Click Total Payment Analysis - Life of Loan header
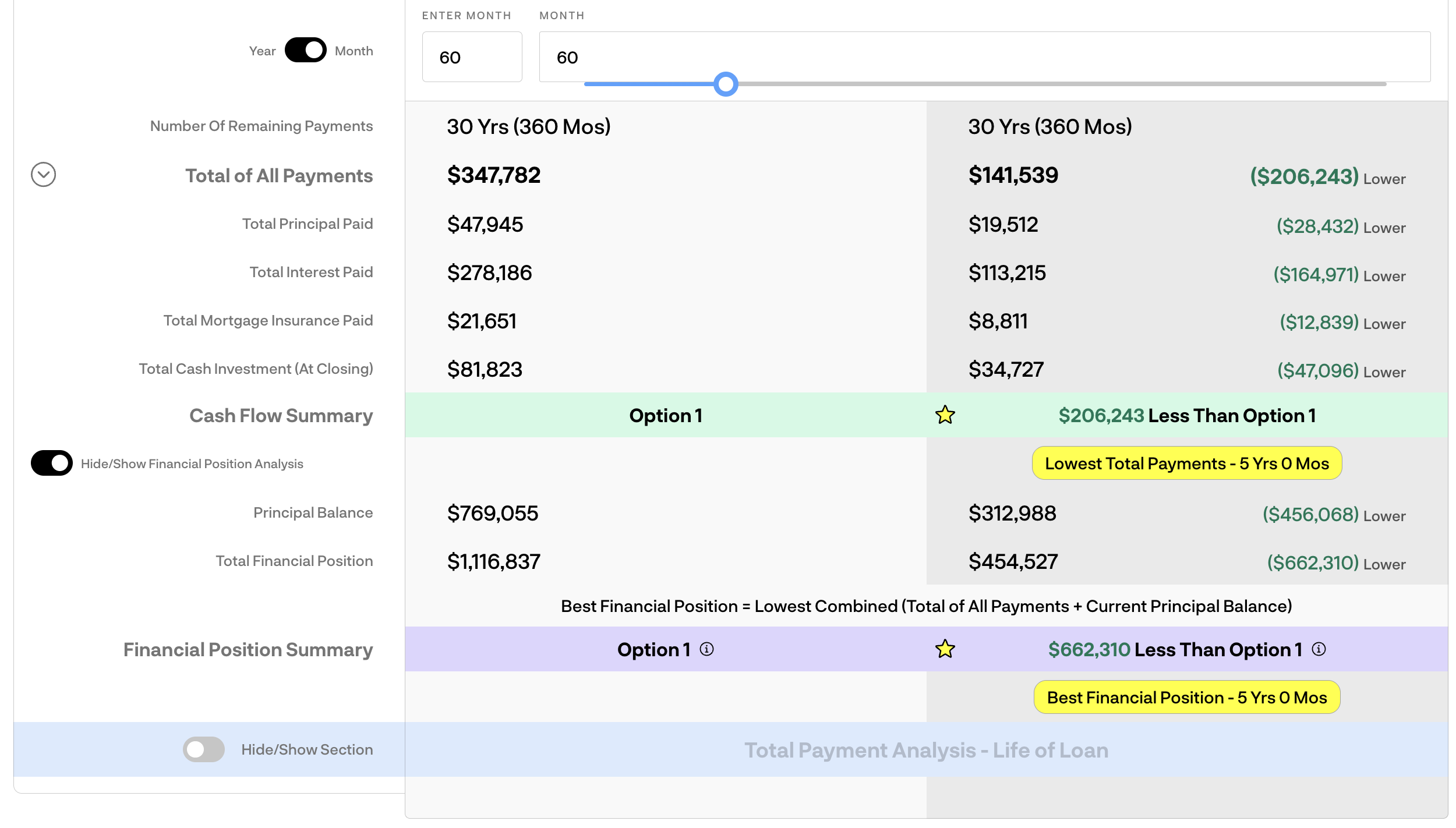1456x828 pixels. [x=926, y=750]
